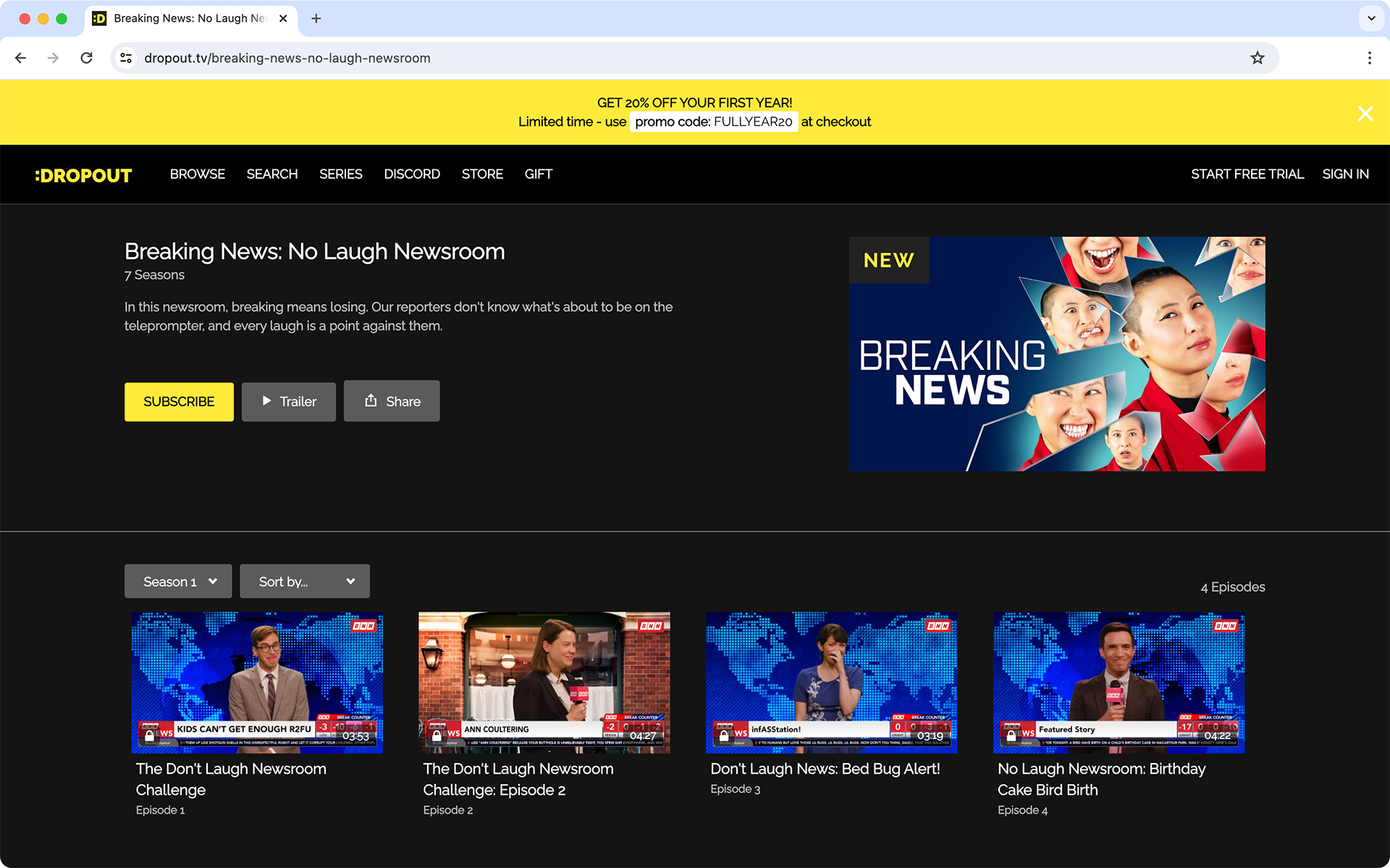Click the NEW badge on the poster

pos(889,260)
